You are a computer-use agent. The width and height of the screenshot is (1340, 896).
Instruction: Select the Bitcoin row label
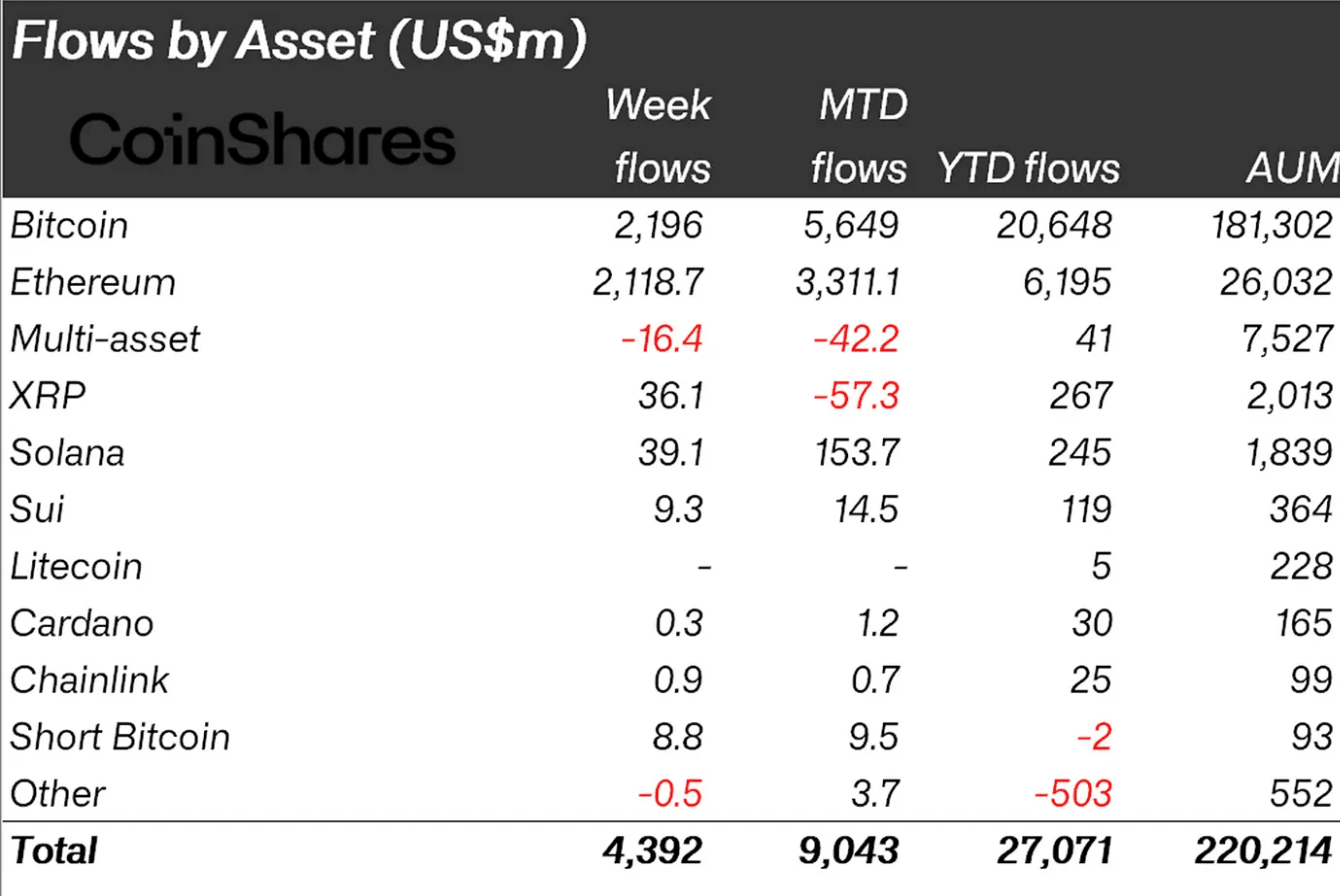coord(69,225)
